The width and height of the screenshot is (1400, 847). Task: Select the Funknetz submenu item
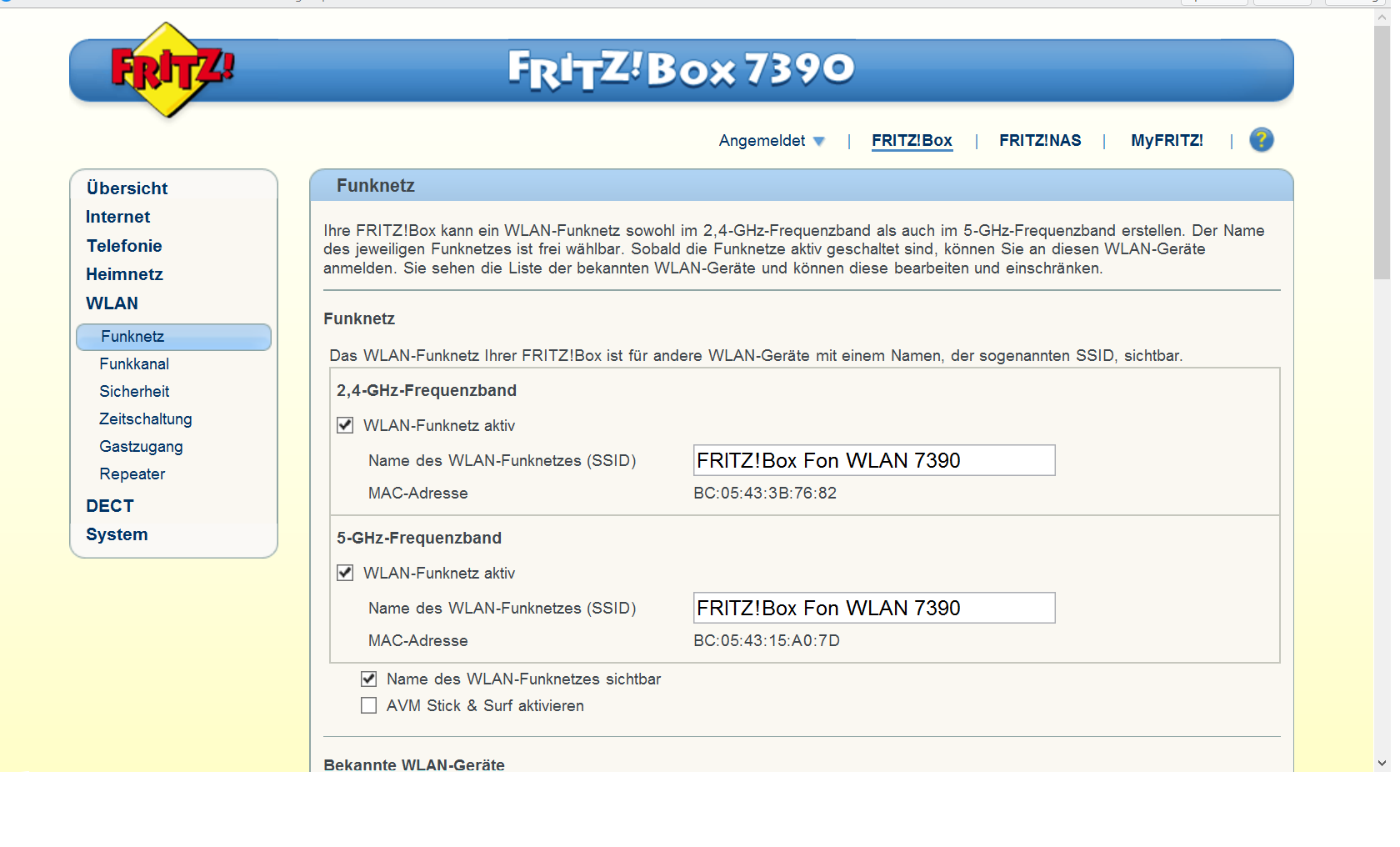pyautogui.click(x=173, y=337)
